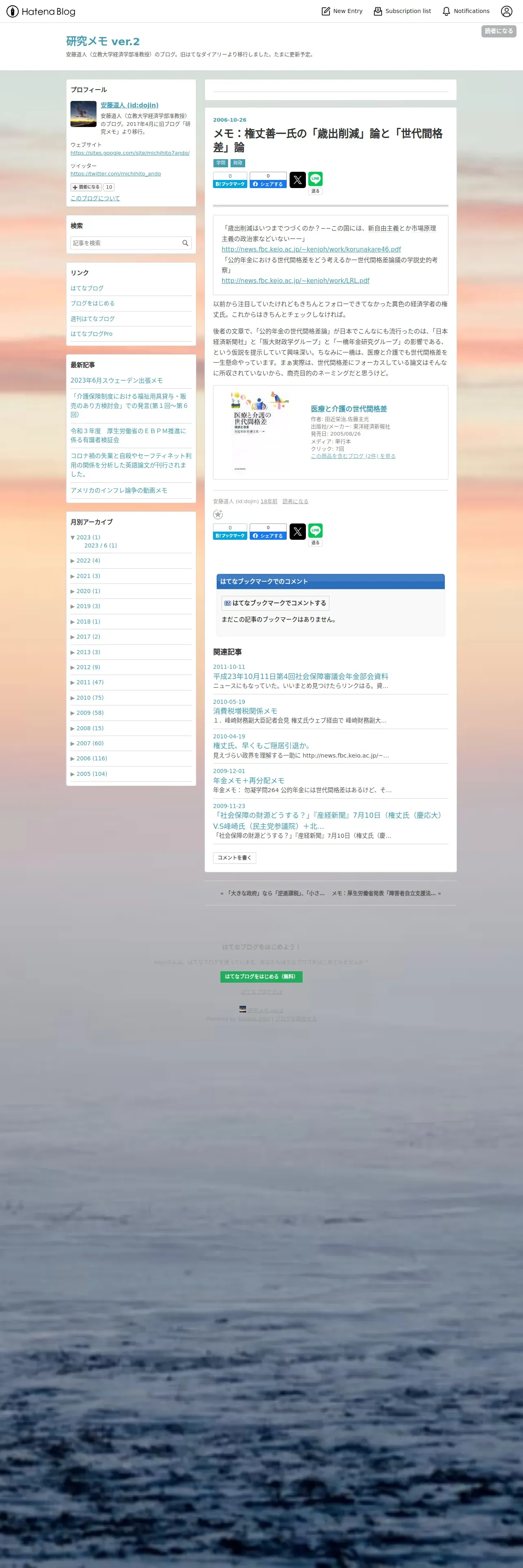This screenshot has width=523, height=1568.
Task: Open the book cover thumbnail
Action: click(259, 431)
